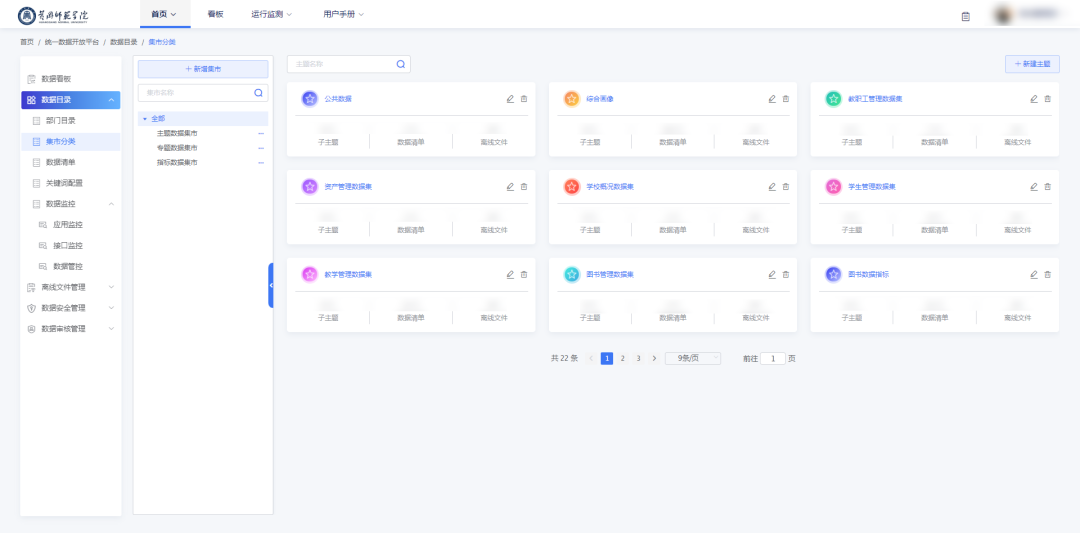
Task: Open the 运行监测 top menu
Action: (x=271, y=14)
